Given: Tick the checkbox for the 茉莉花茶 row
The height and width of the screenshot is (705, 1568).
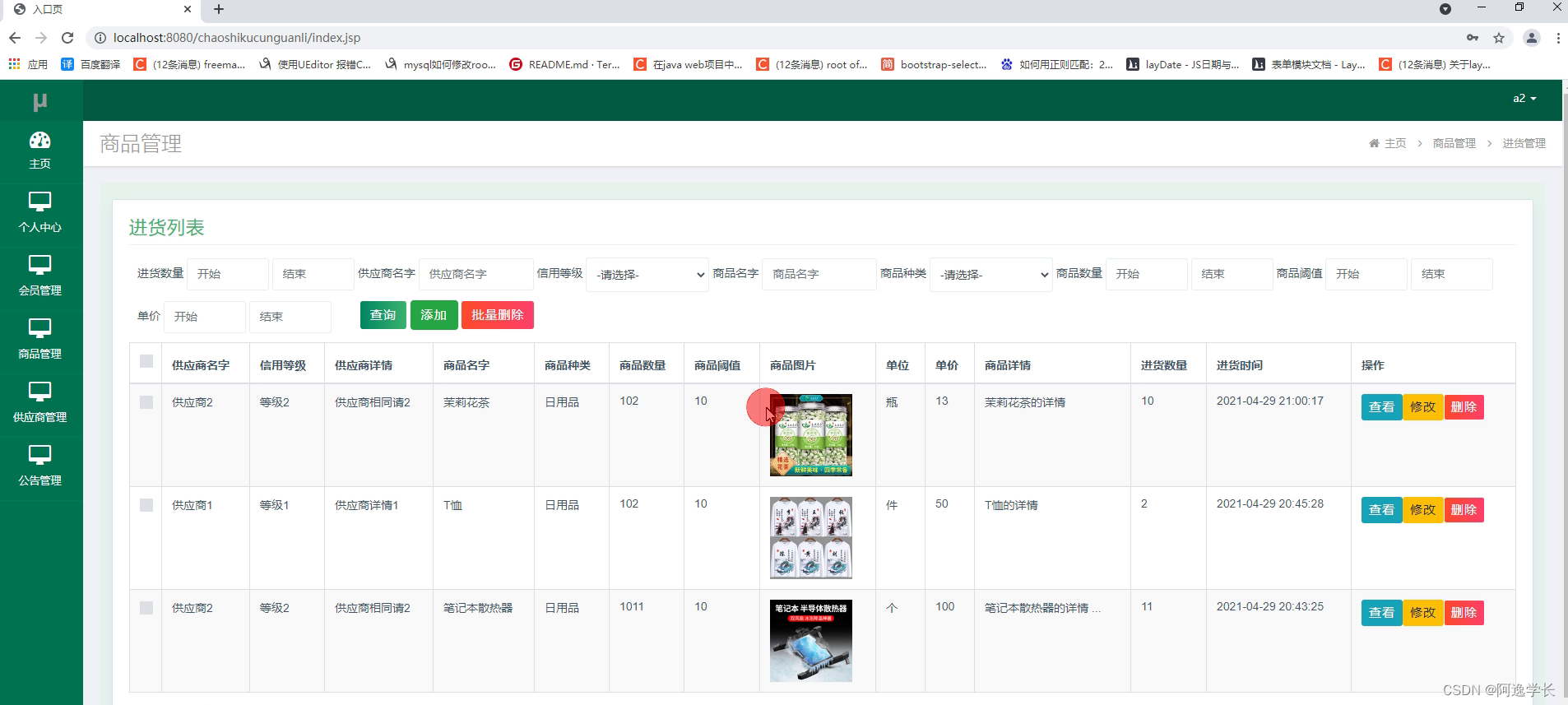Looking at the screenshot, I should click(146, 402).
